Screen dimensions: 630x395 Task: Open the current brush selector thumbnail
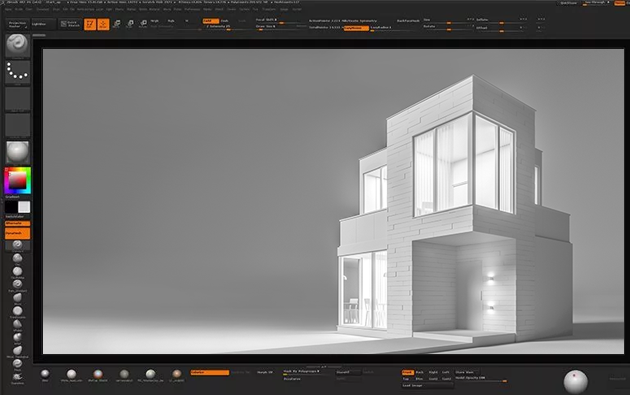tap(17, 45)
